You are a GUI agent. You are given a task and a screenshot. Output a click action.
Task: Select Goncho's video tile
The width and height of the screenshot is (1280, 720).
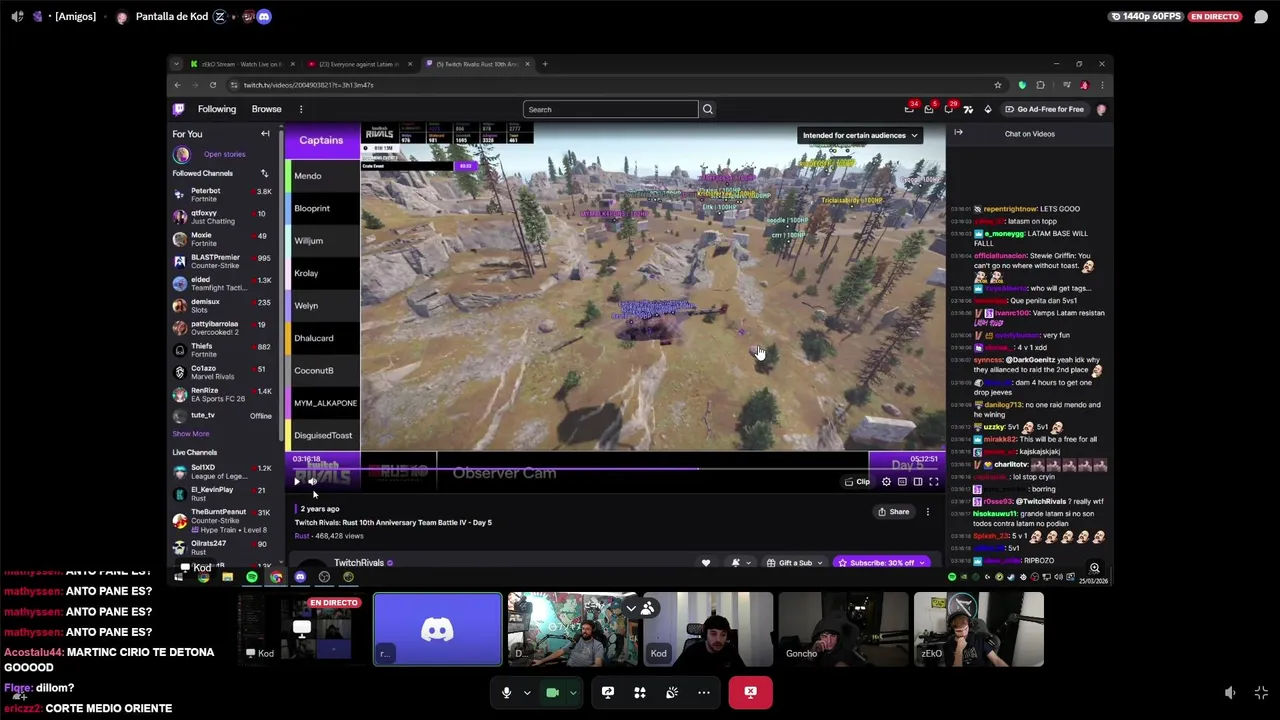pyautogui.click(x=843, y=629)
